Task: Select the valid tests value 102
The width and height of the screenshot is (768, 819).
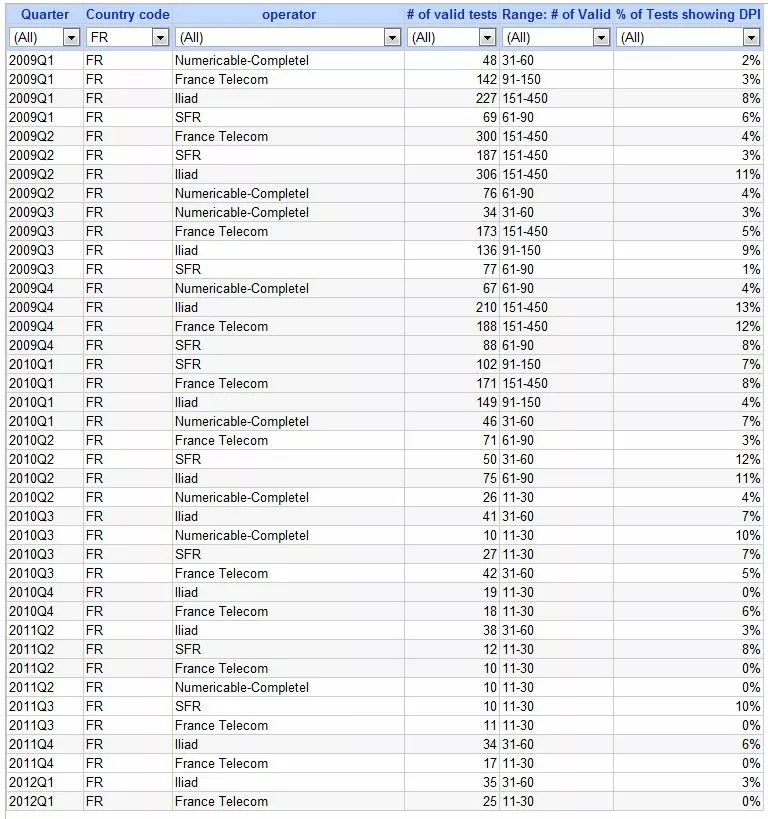Action: [486, 364]
